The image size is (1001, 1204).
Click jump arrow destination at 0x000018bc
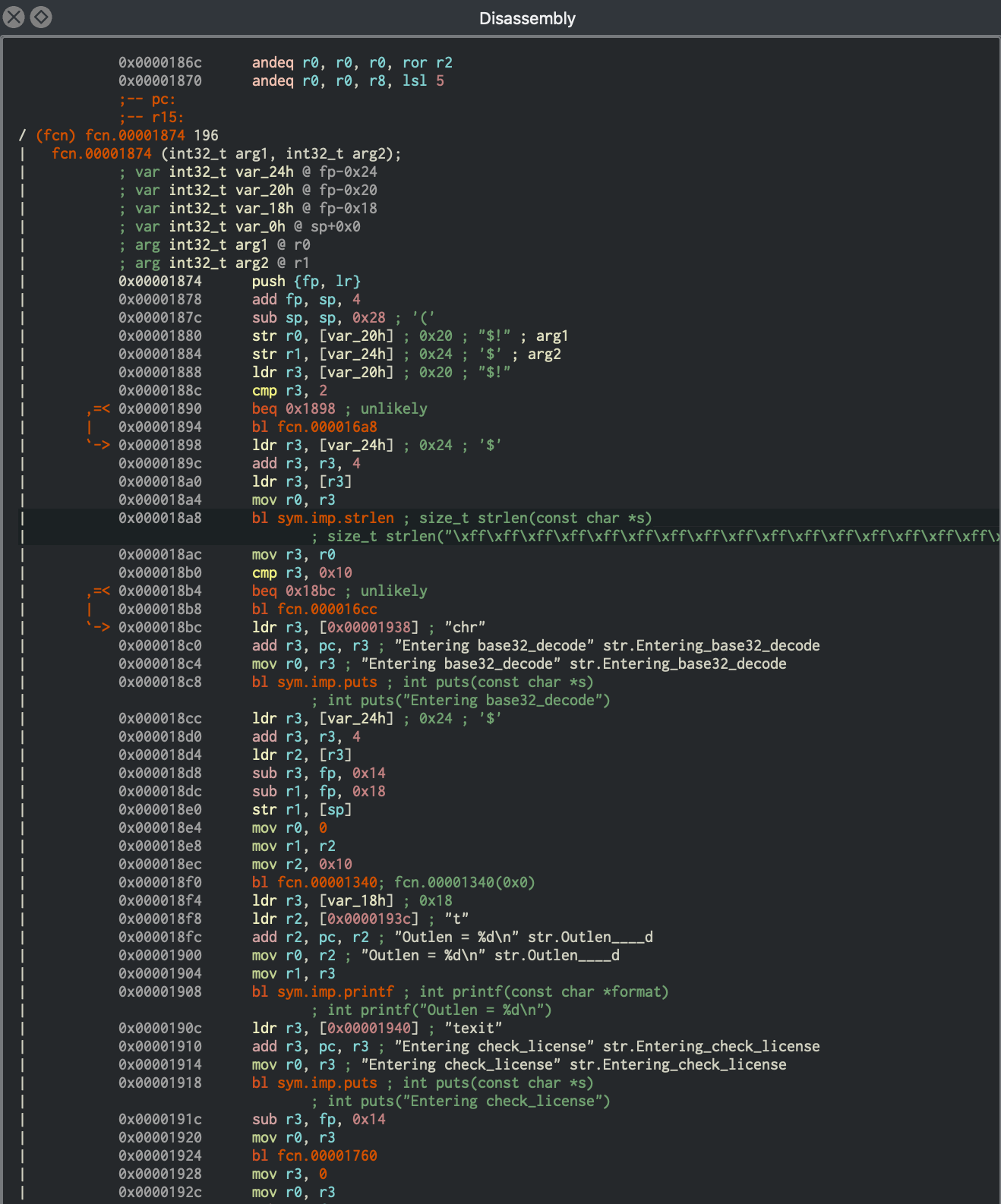click(99, 627)
